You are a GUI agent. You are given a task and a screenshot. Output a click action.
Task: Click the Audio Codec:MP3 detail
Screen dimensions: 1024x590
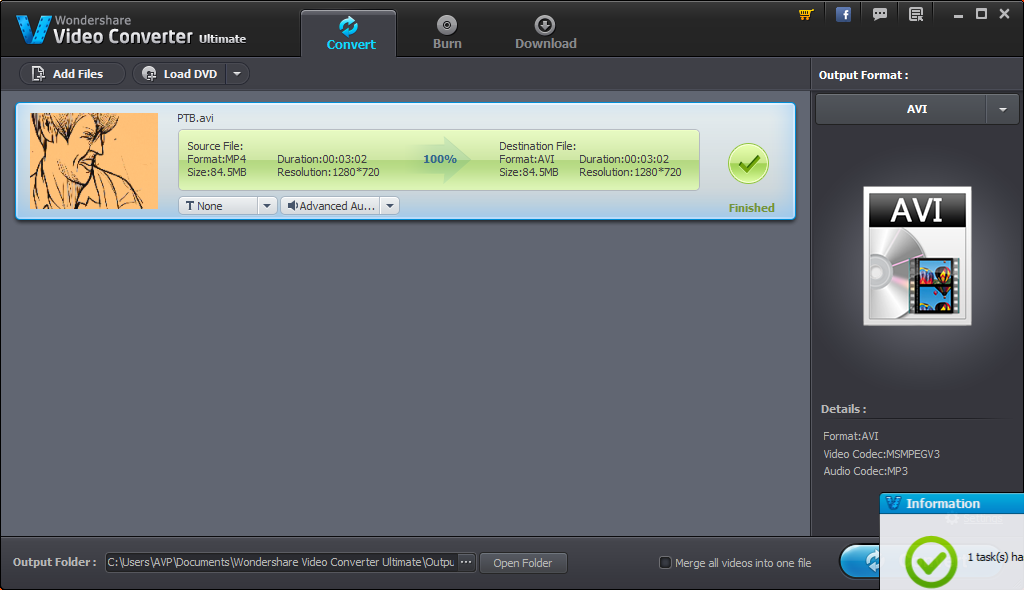click(865, 471)
